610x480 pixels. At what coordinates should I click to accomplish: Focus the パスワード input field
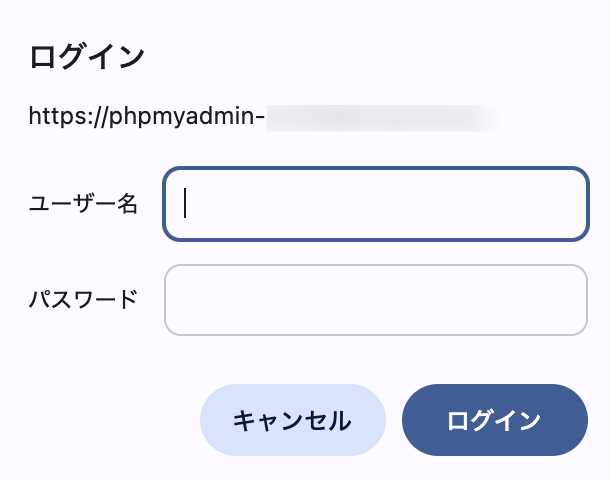tap(375, 300)
